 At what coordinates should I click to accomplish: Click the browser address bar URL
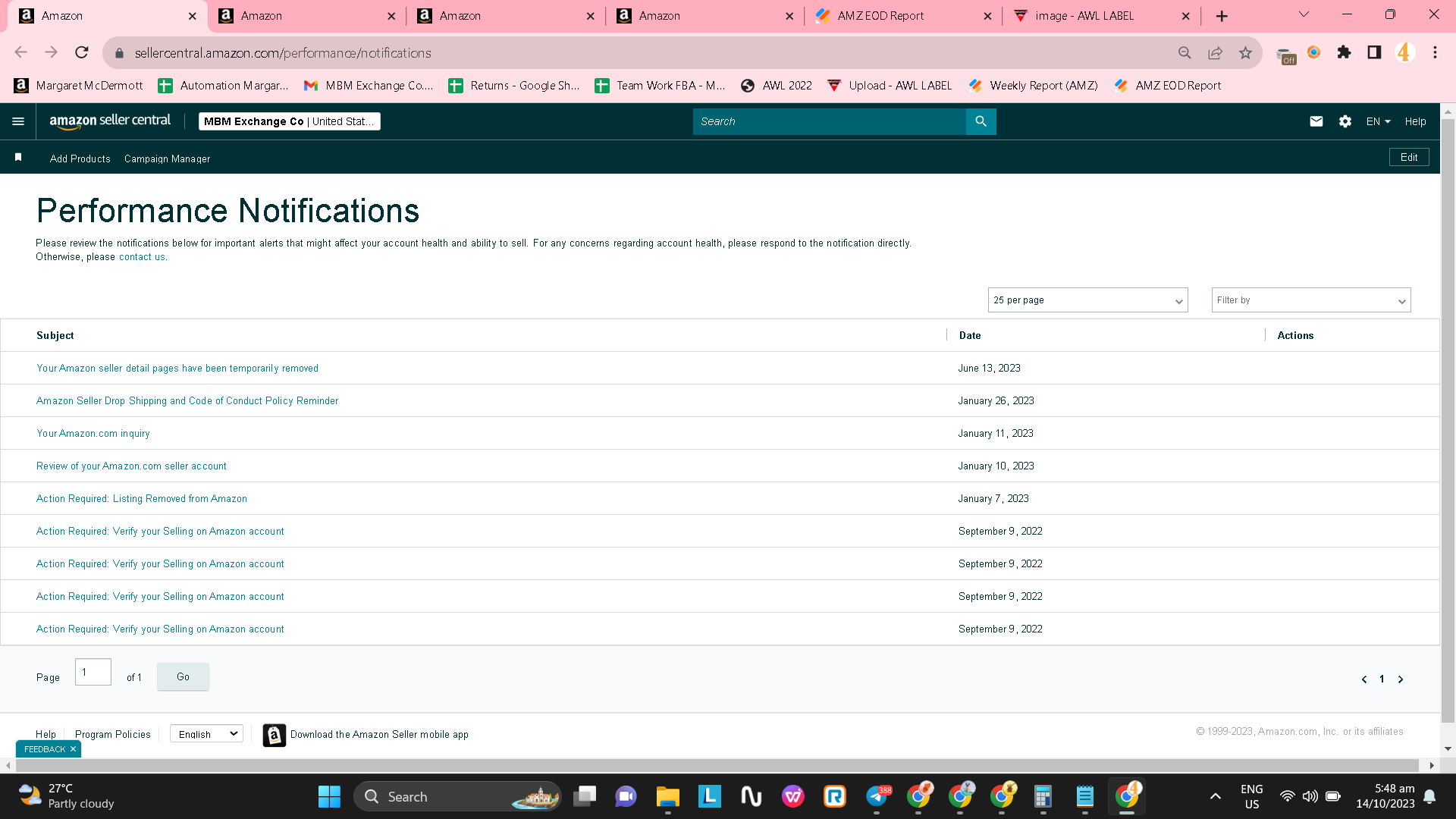pos(283,53)
